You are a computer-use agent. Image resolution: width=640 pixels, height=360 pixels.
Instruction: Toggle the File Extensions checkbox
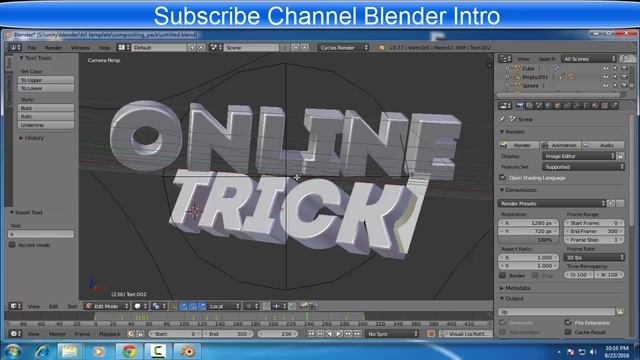[568, 322]
